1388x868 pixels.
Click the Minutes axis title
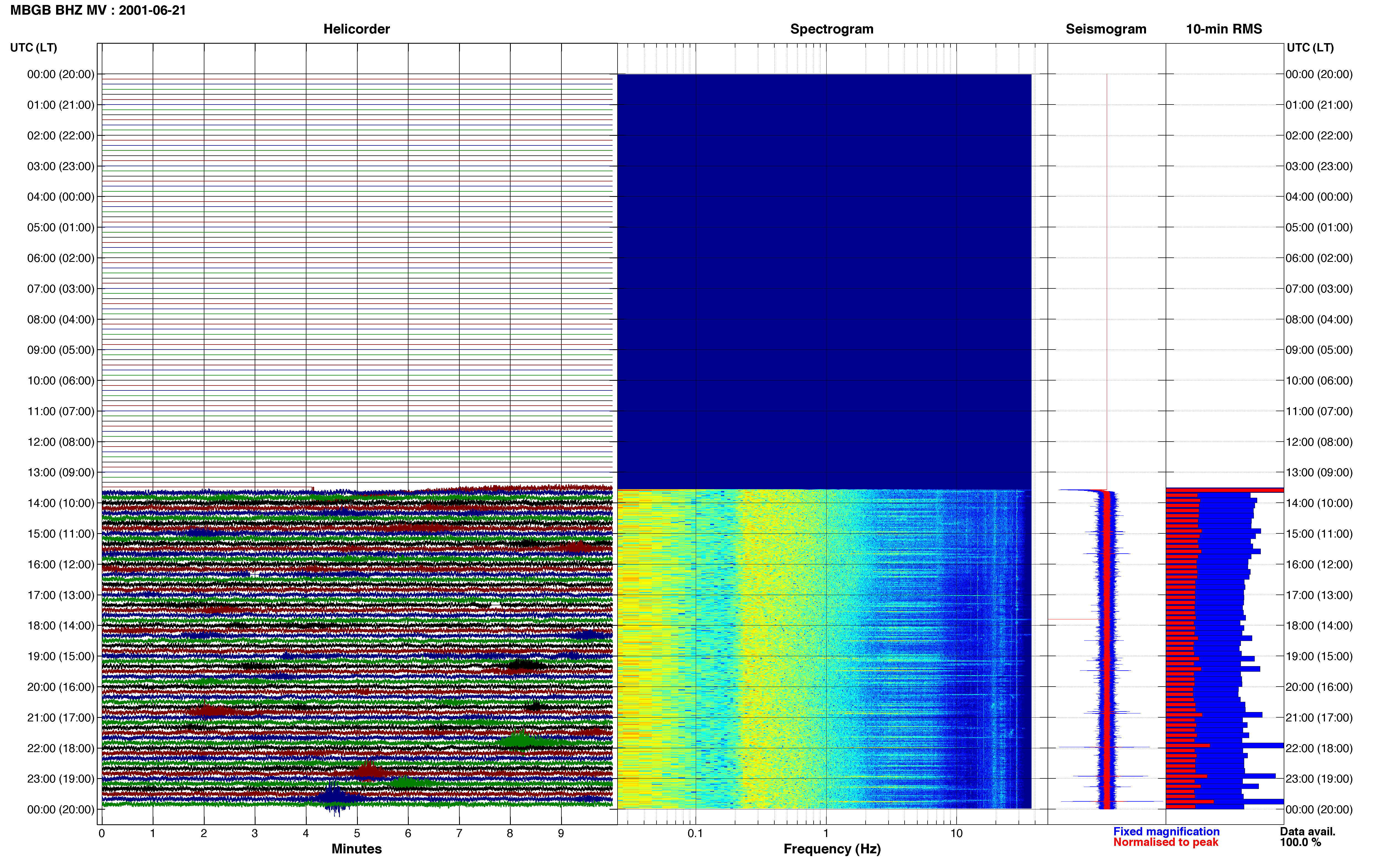click(x=356, y=848)
